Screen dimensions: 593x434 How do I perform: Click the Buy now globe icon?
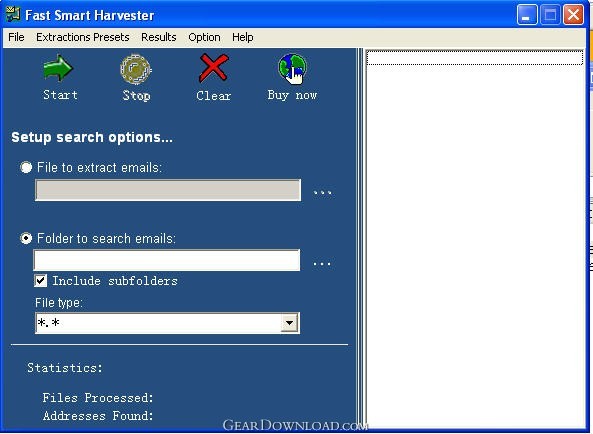[292, 69]
